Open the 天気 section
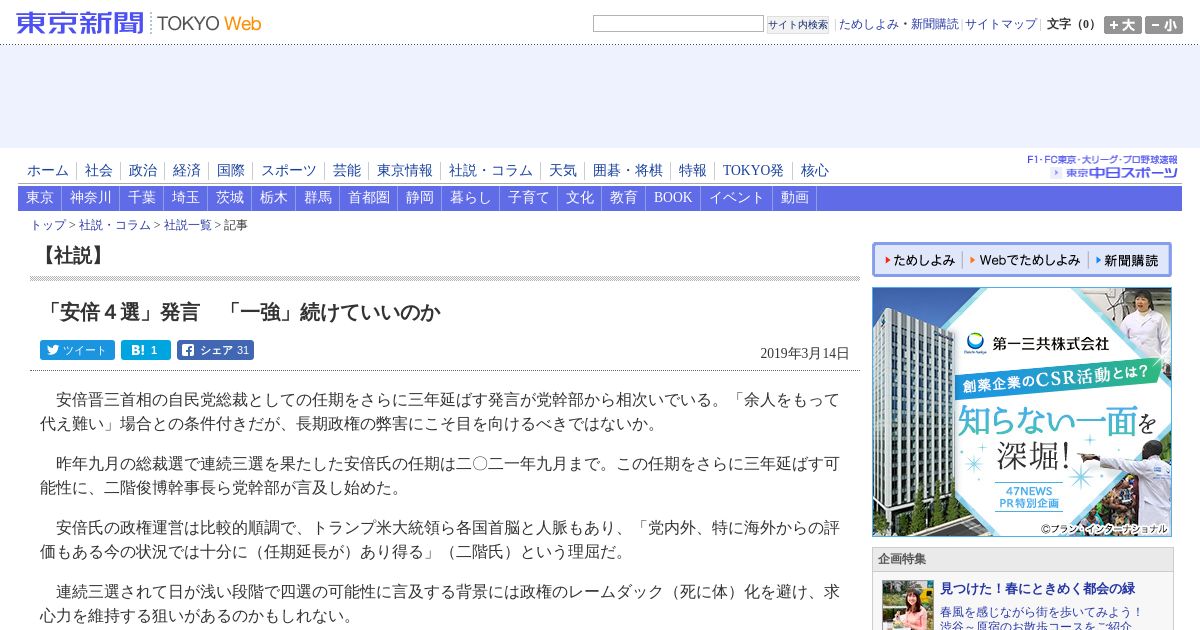Screen dimensions: 1200x630 click(x=563, y=171)
